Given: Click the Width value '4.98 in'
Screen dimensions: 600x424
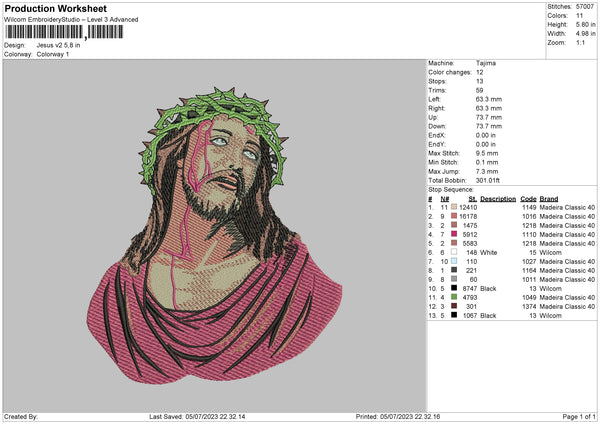Looking at the screenshot, I should 585,34.
